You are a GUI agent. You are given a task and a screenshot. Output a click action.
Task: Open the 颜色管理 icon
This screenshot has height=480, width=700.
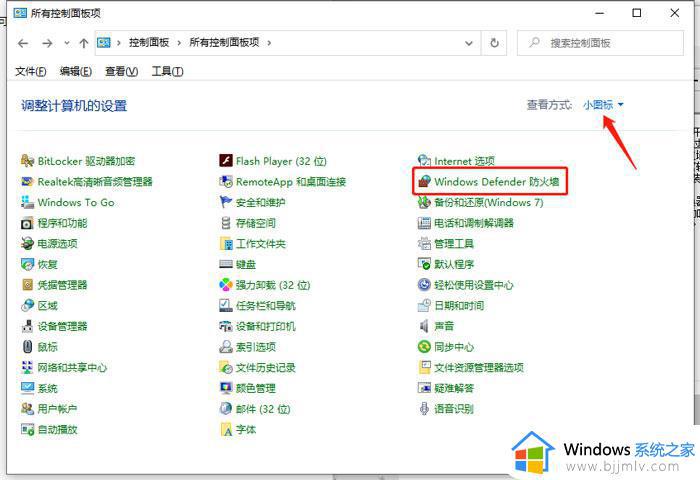click(x=226, y=388)
